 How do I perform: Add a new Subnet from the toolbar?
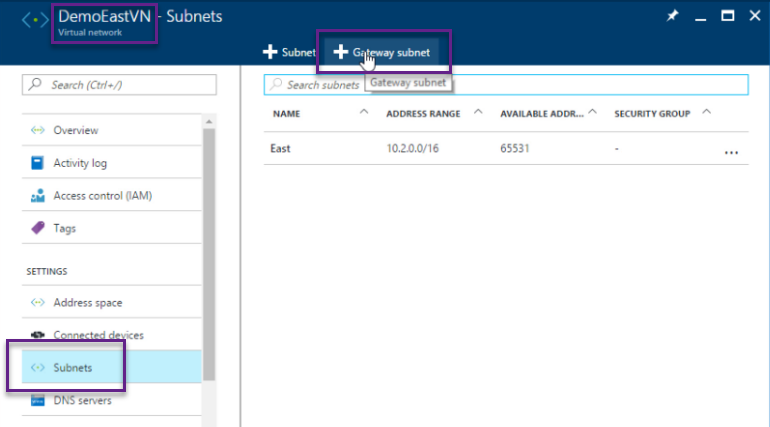pyautogui.click(x=289, y=52)
